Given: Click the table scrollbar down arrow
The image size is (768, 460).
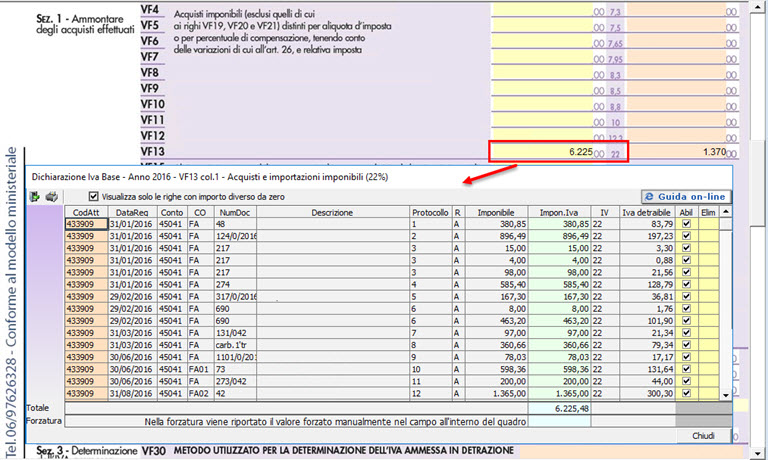Looking at the screenshot, I should pos(725,394).
